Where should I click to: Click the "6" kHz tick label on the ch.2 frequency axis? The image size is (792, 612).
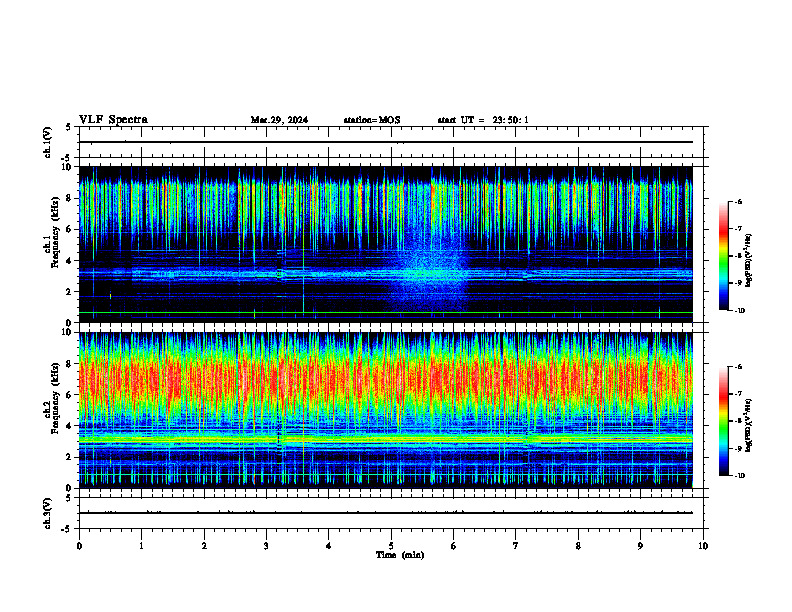(x=70, y=395)
